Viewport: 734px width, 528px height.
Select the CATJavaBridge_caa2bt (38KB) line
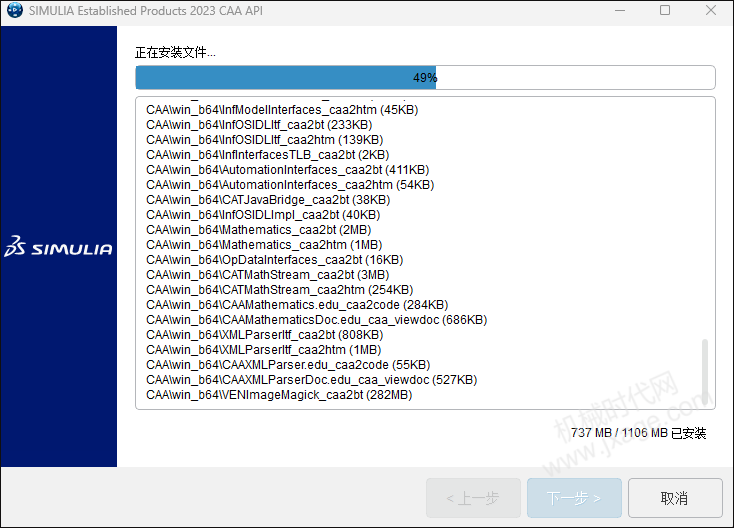point(268,200)
